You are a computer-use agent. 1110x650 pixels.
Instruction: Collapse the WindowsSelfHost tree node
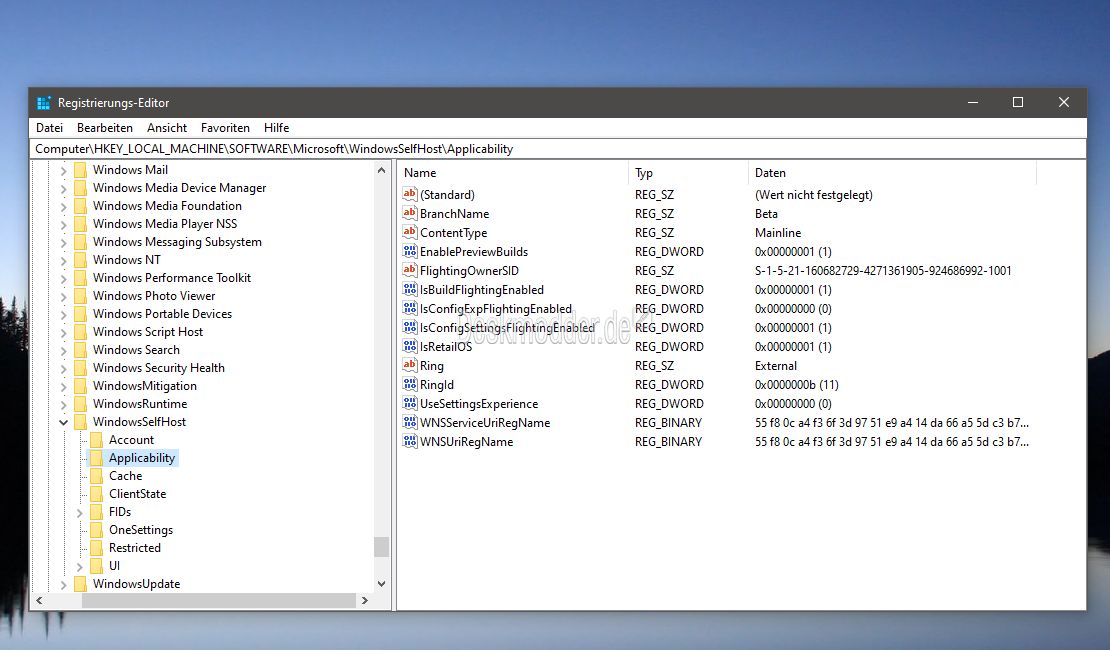pyautogui.click(x=63, y=422)
